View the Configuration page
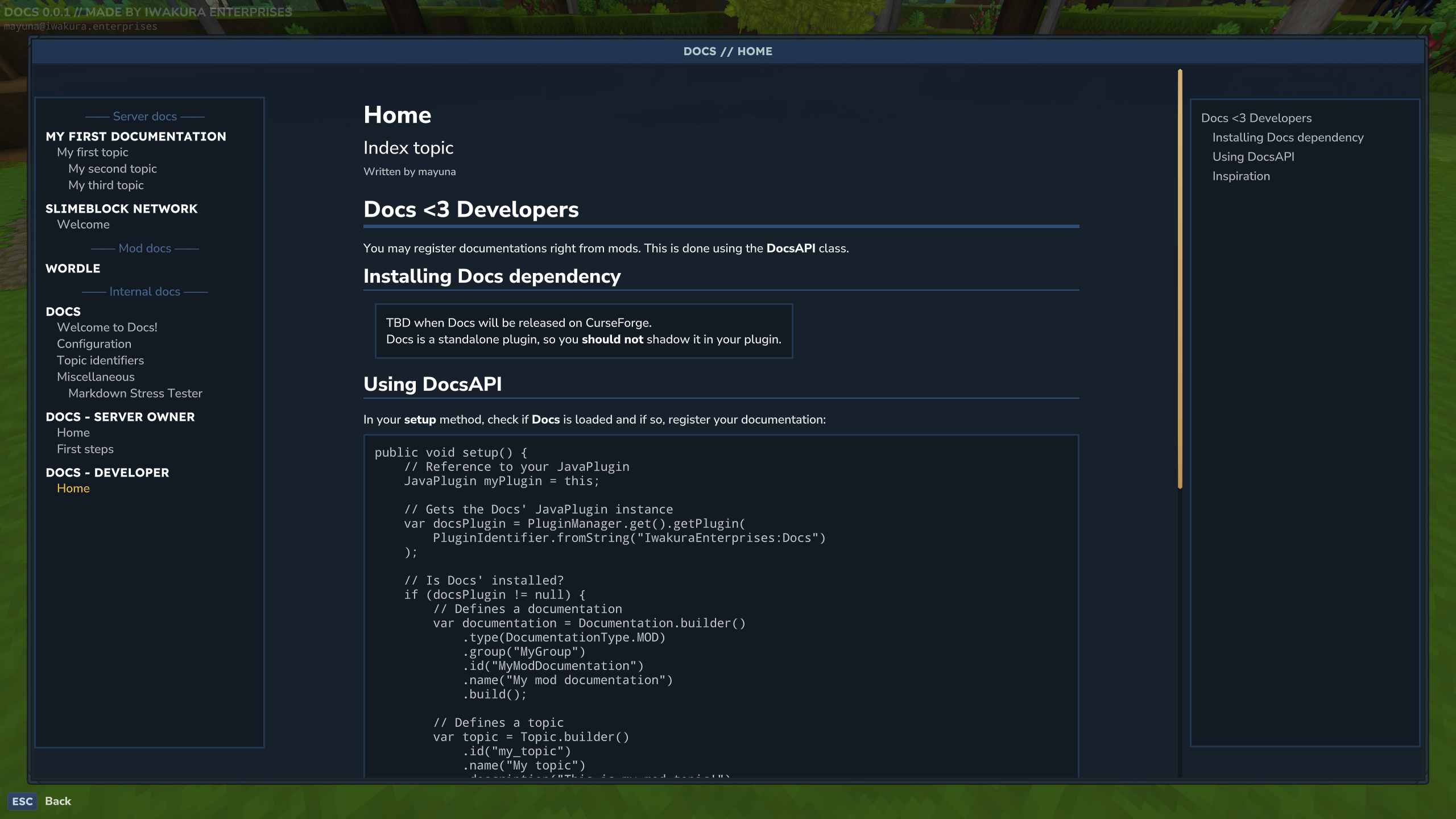 94,344
